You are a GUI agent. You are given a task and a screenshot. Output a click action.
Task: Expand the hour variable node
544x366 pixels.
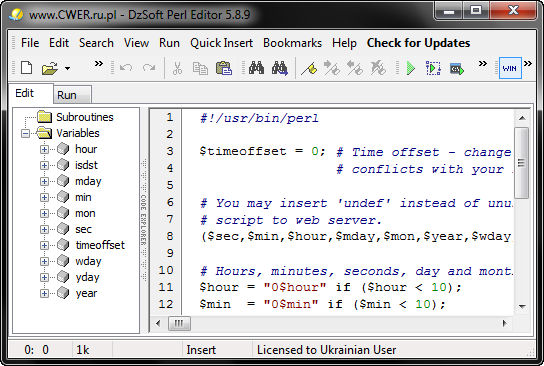[x=44, y=150]
